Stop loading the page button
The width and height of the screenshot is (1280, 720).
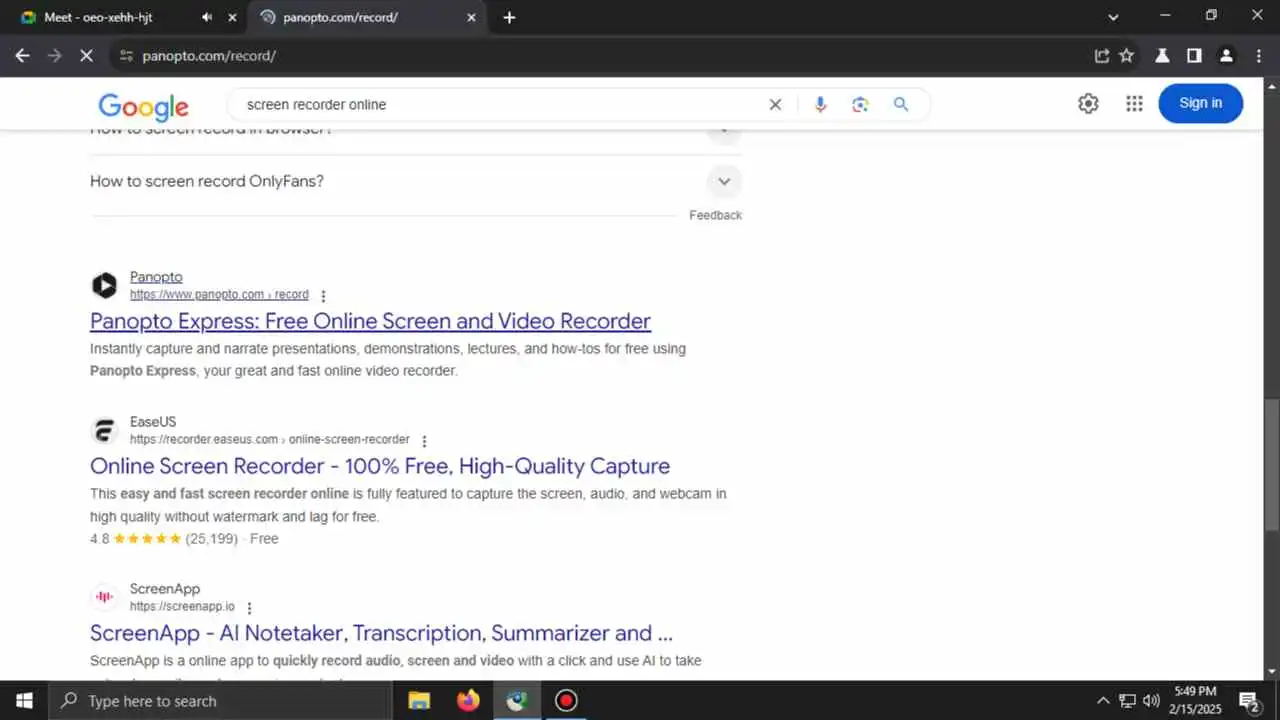86,56
